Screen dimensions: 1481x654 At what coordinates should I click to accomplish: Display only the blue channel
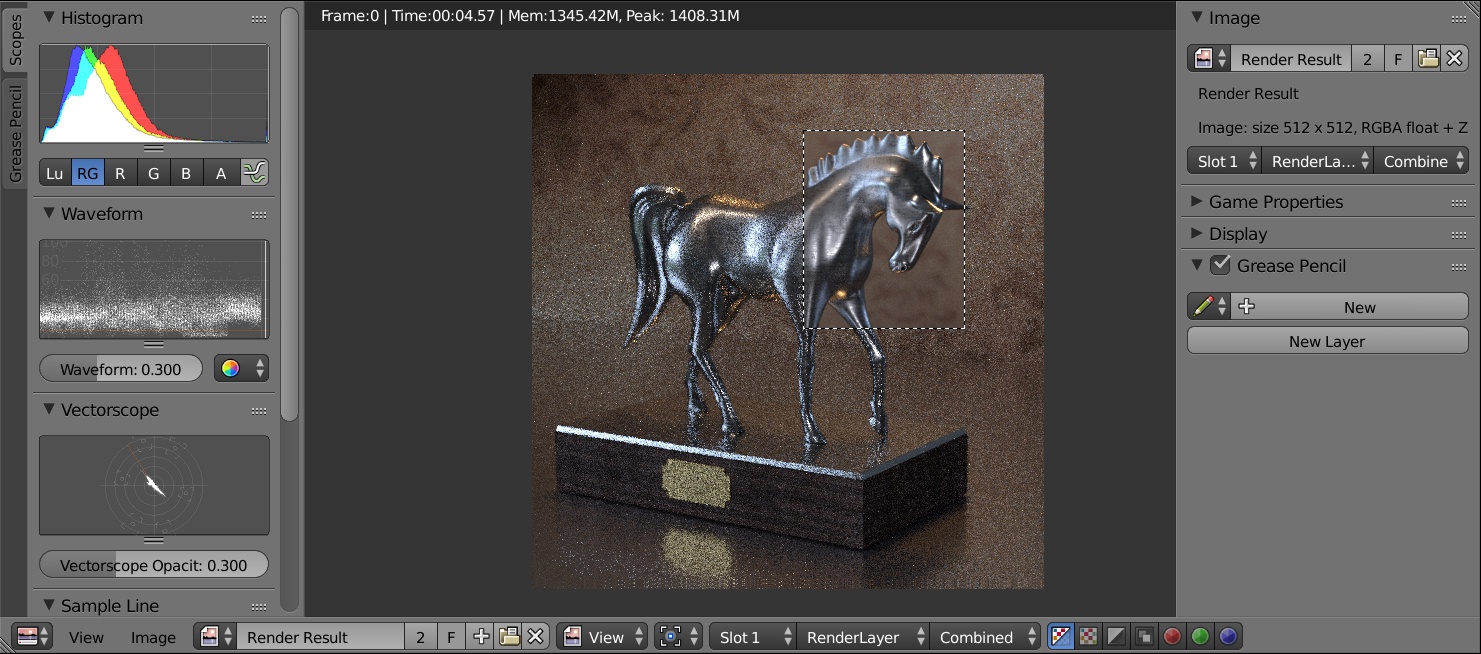pyautogui.click(x=1228, y=637)
